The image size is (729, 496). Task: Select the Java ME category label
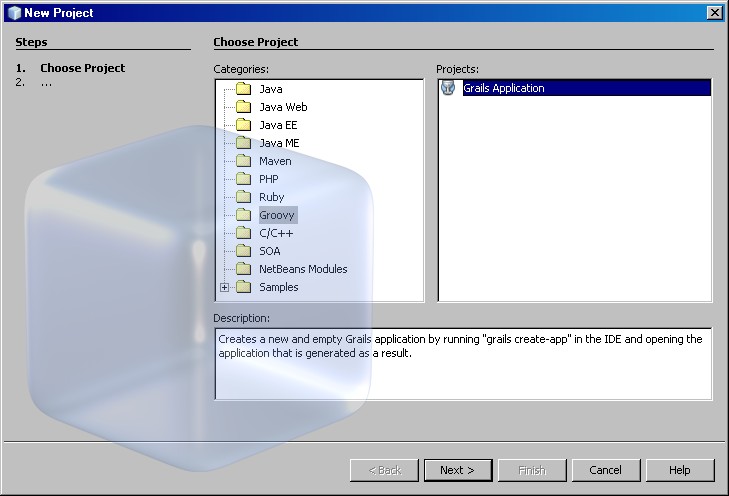tap(279, 143)
